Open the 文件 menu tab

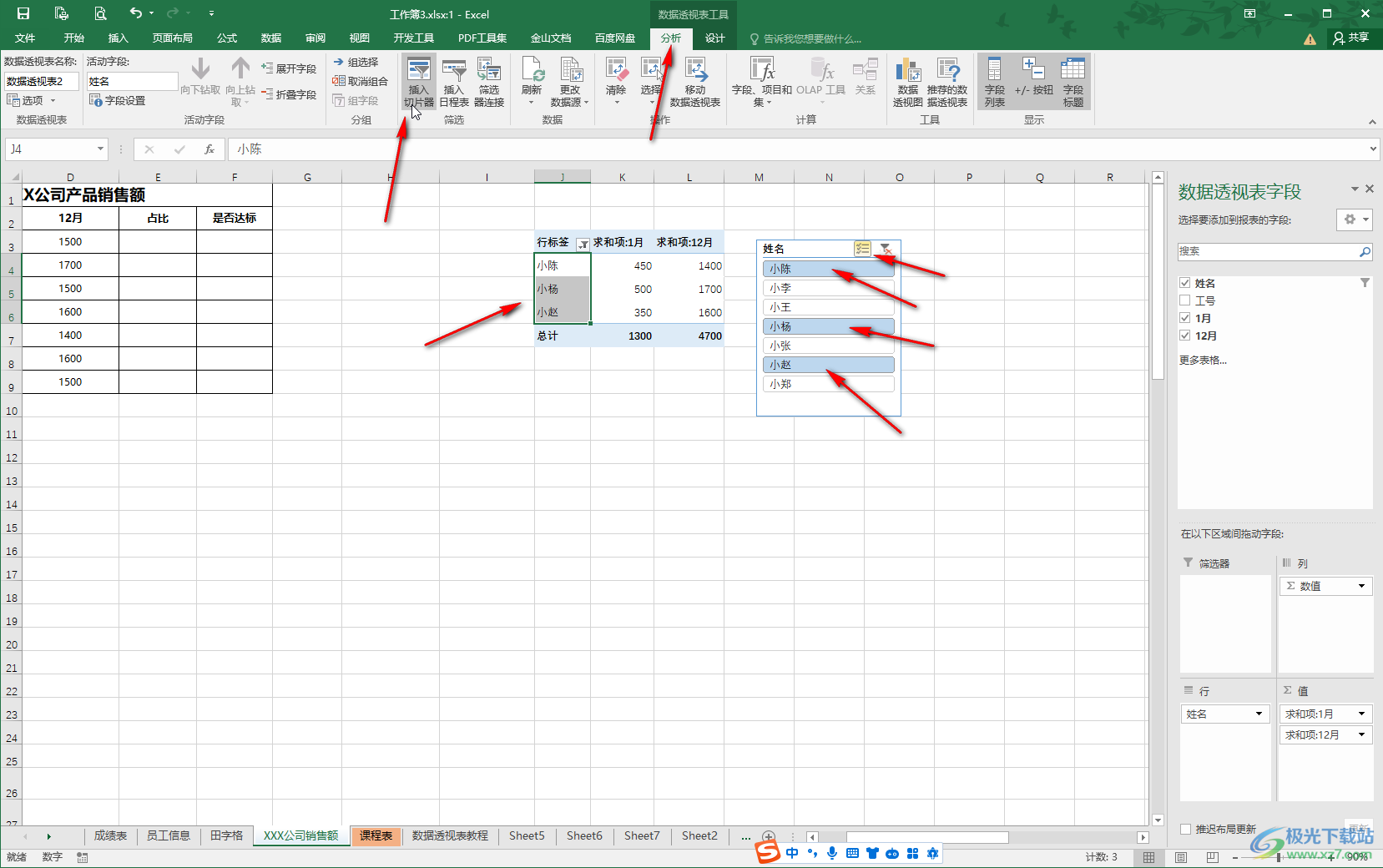25,38
